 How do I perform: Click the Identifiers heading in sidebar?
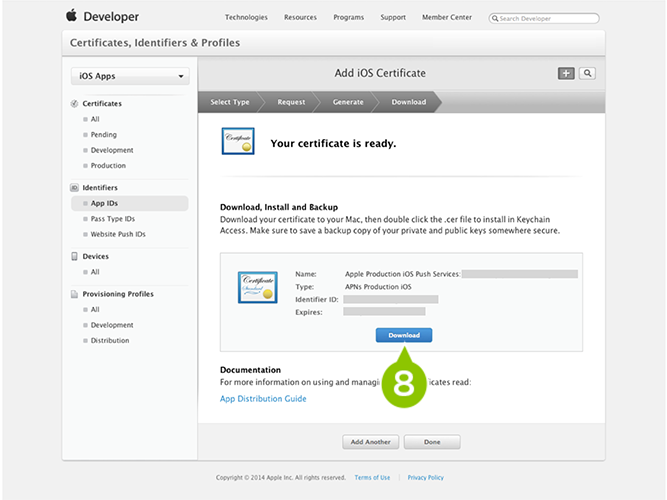tap(100, 188)
